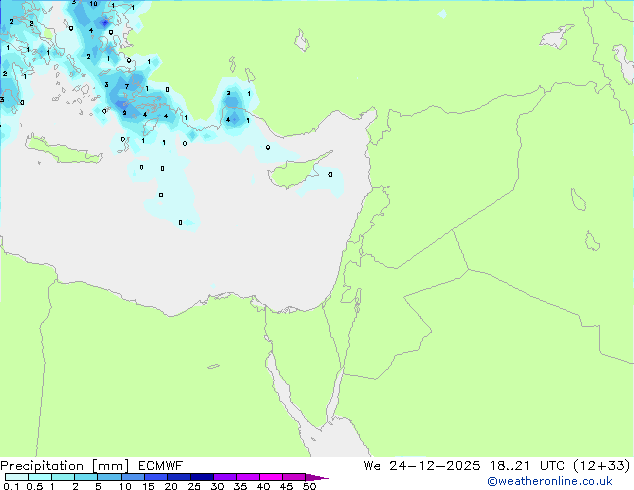Click the legend label '40'

[263, 486]
